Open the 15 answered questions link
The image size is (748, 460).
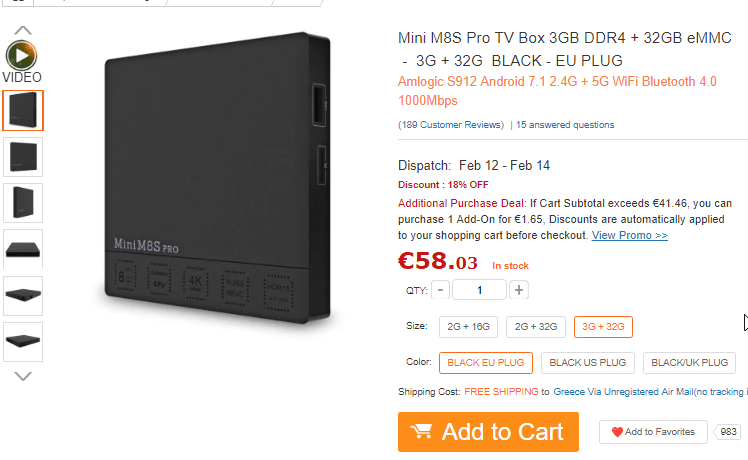[565, 125]
